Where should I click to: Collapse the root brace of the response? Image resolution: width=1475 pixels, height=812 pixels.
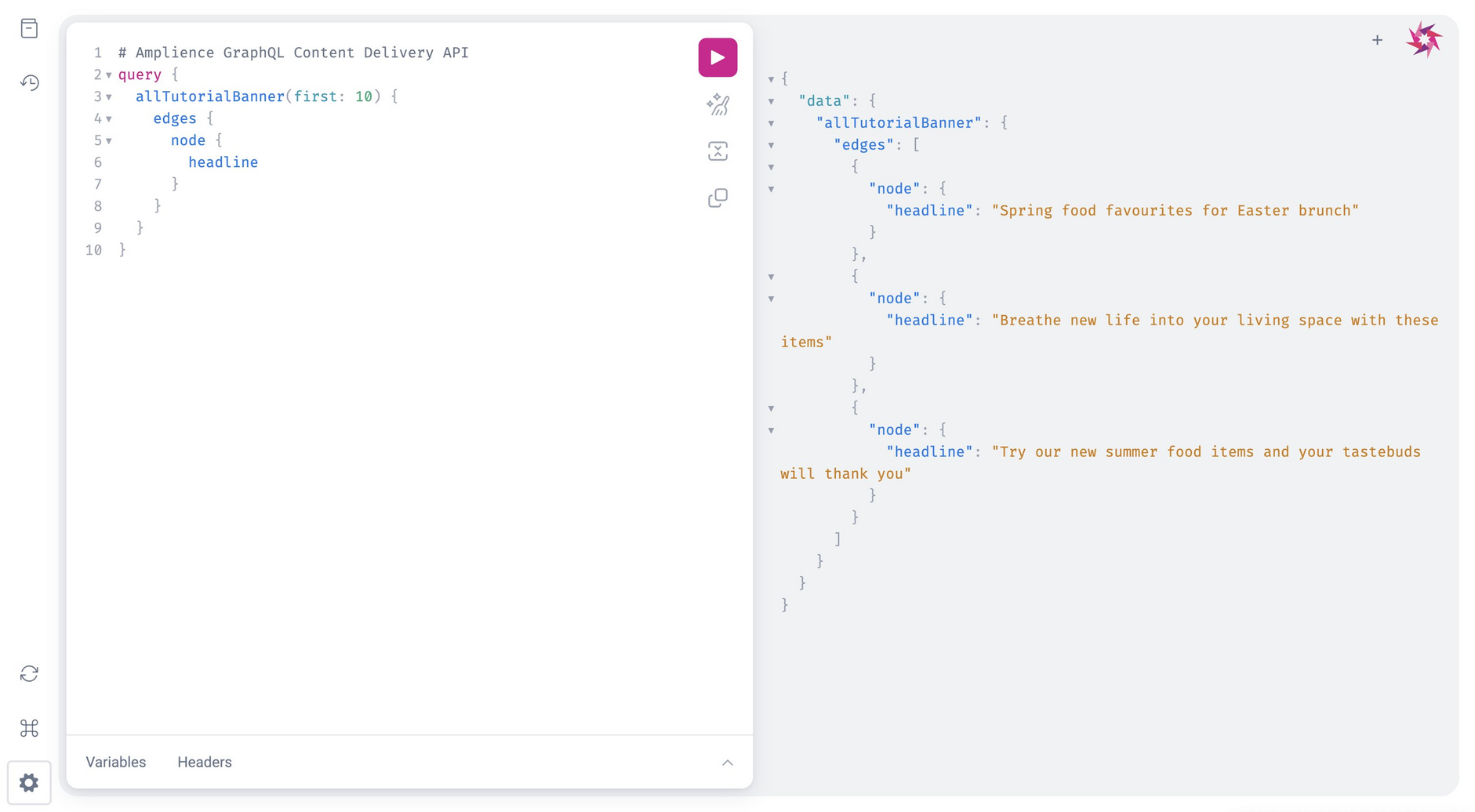(772, 79)
